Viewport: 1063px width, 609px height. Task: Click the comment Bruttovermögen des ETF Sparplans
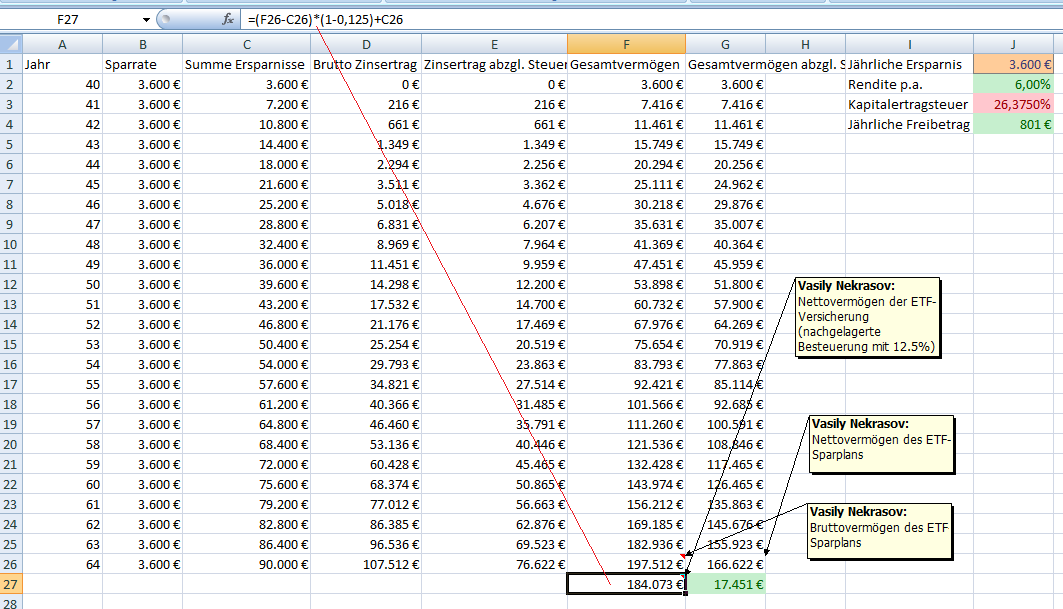(878, 529)
